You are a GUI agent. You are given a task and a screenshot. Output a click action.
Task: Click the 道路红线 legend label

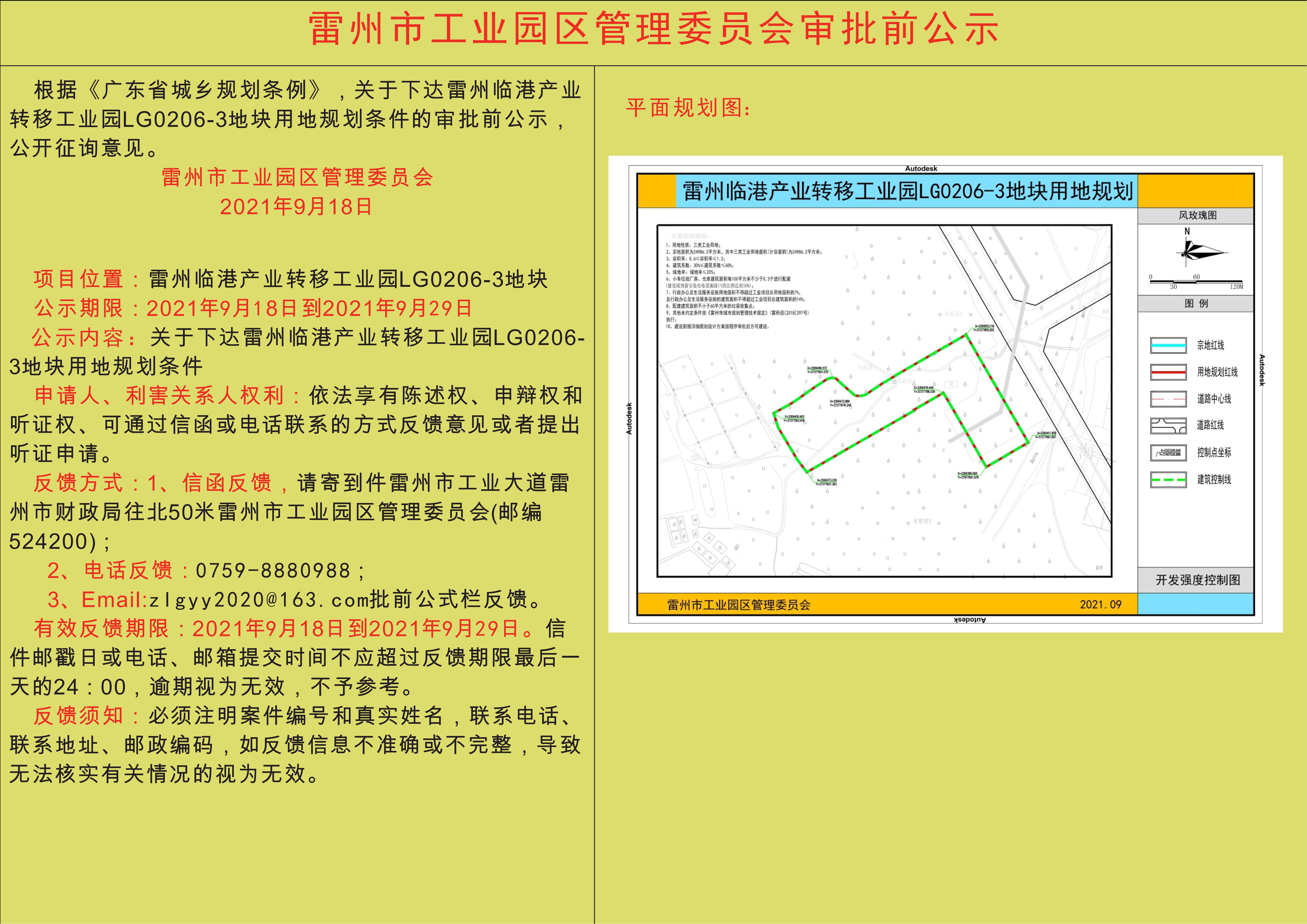[x=1210, y=425]
